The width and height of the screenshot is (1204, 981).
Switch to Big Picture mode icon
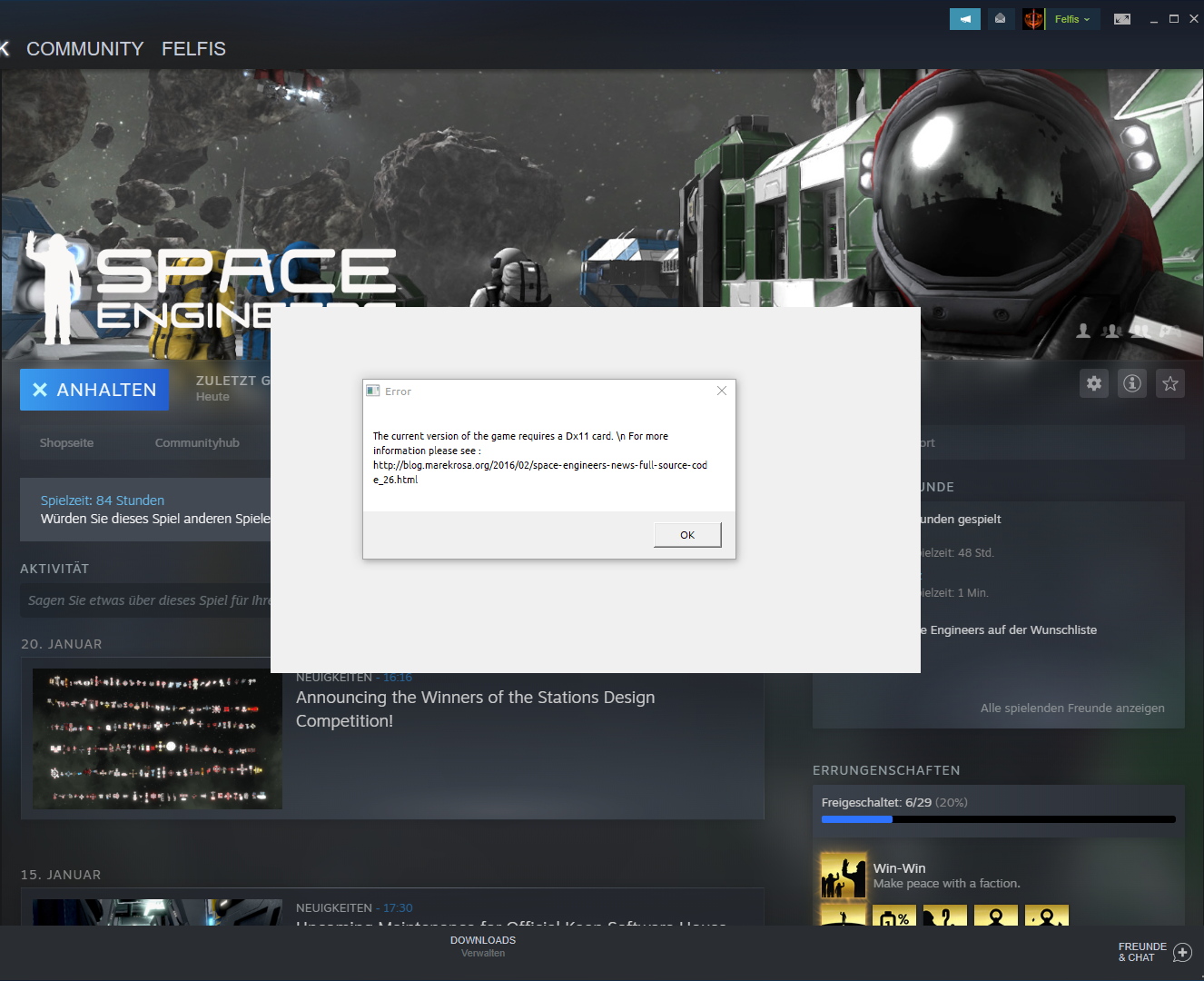tap(1122, 19)
